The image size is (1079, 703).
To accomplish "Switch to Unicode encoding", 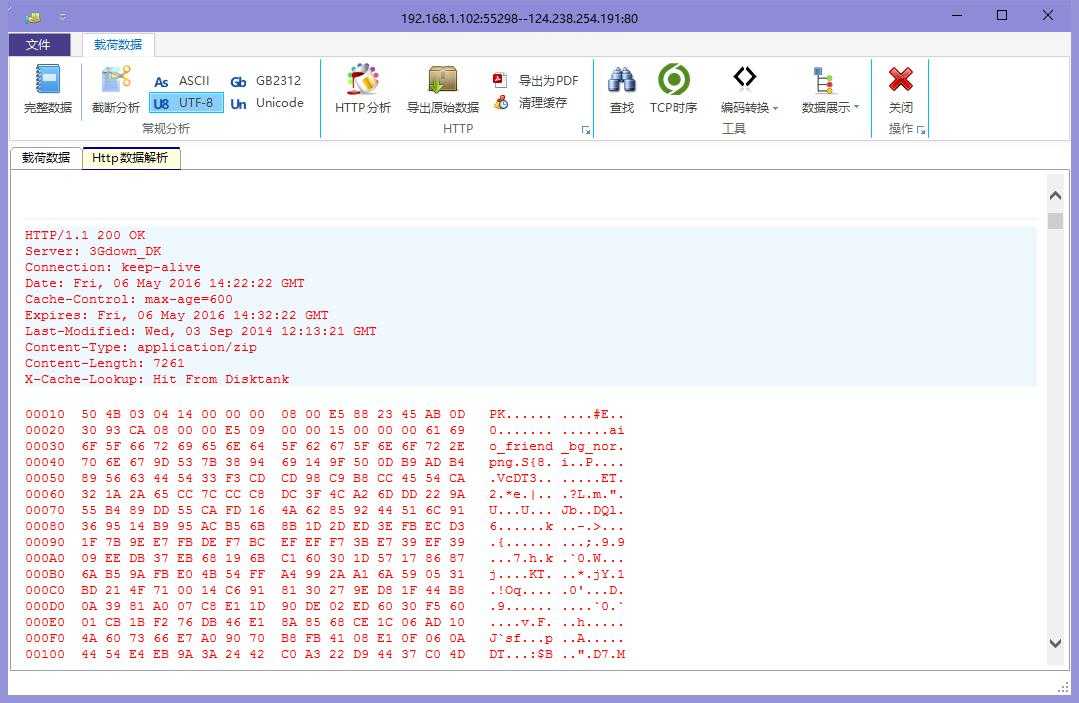I will 266,103.
